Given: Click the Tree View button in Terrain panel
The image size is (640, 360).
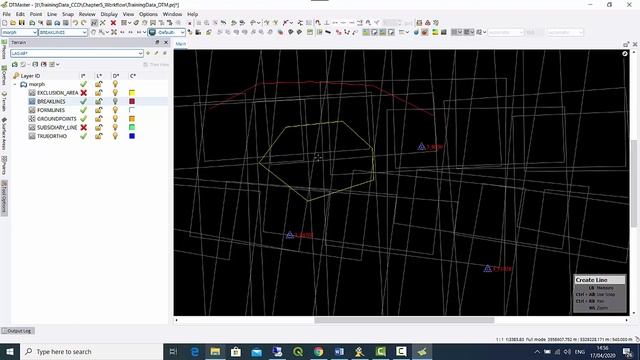Looking at the screenshot, I should (156, 64).
